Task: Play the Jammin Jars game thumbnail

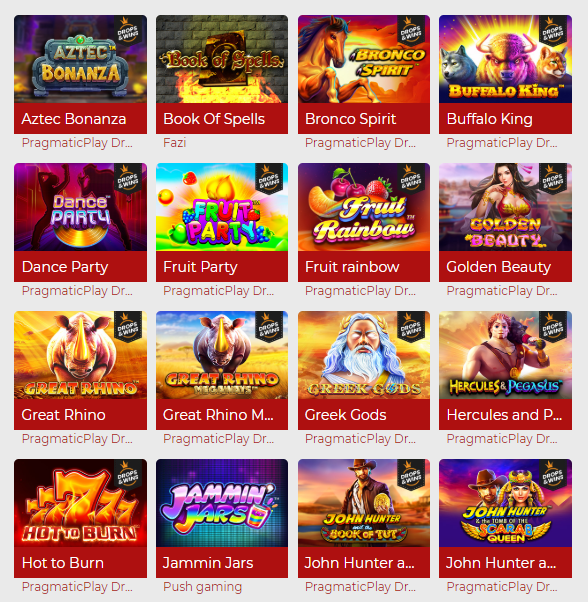Action: point(222,503)
